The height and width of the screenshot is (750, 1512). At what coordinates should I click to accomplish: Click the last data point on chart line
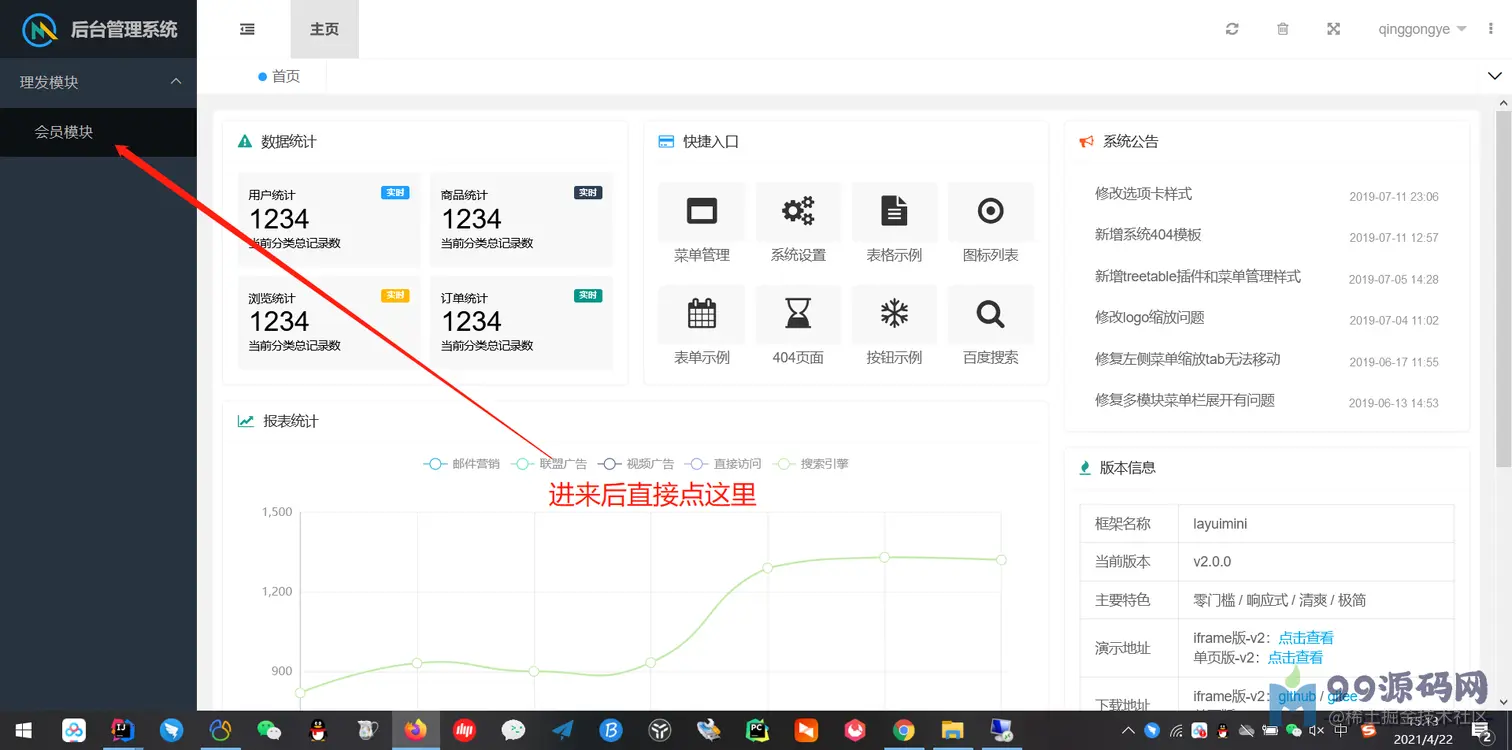click(1001, 560)
